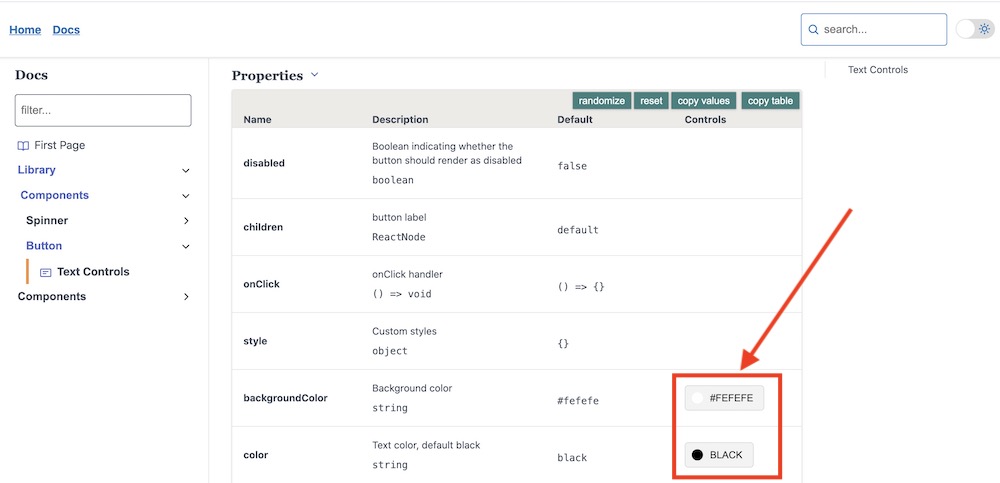The height and width of the screenshot is (483, 1000).
Task: Click the disabled property name
Action: pos(264,163)
